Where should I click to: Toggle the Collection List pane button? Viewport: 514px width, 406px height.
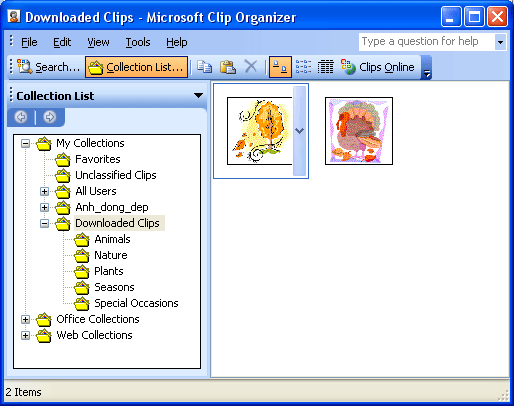(137, 67)
